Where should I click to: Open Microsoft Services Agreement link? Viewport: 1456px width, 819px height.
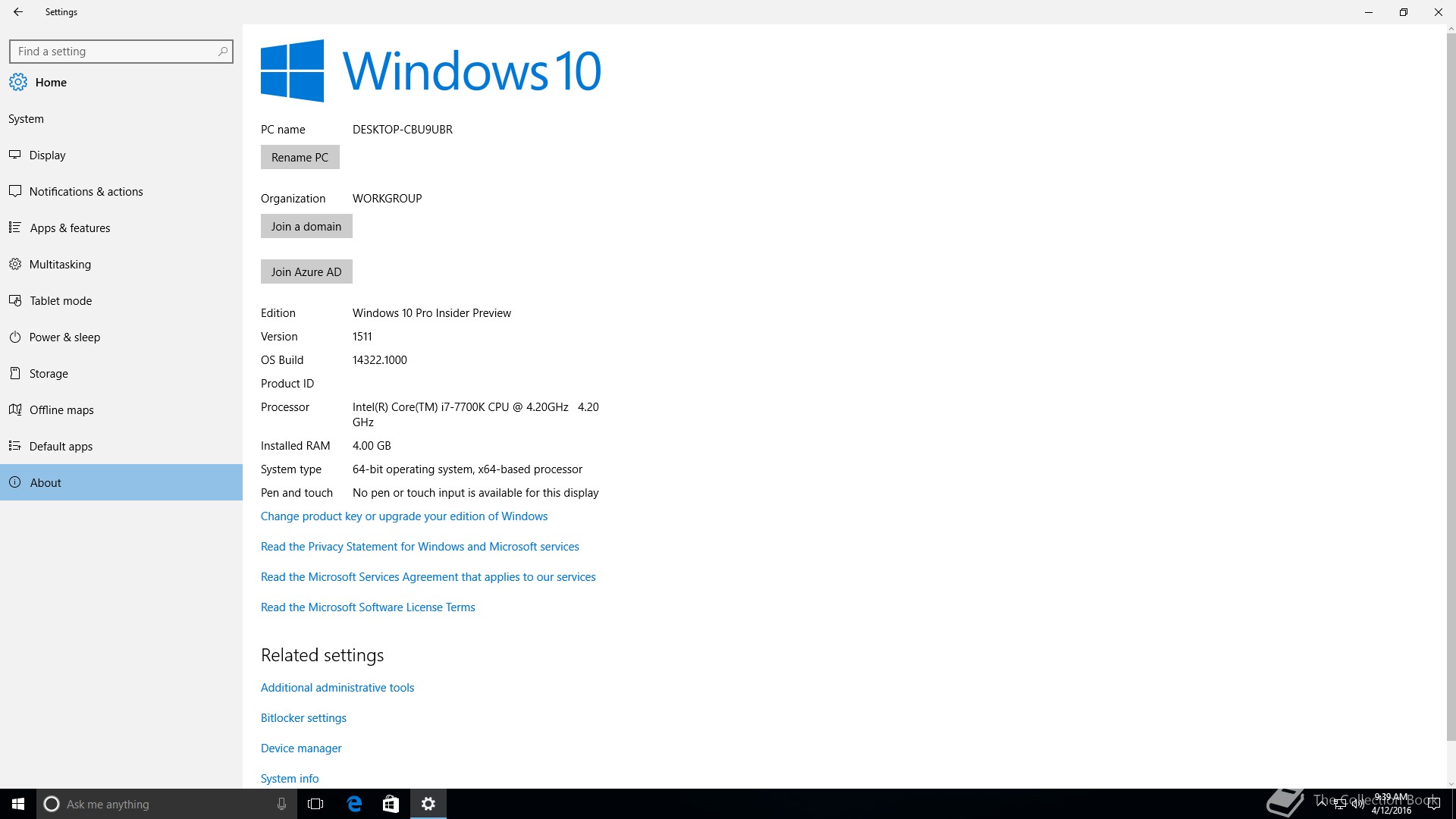428,577
